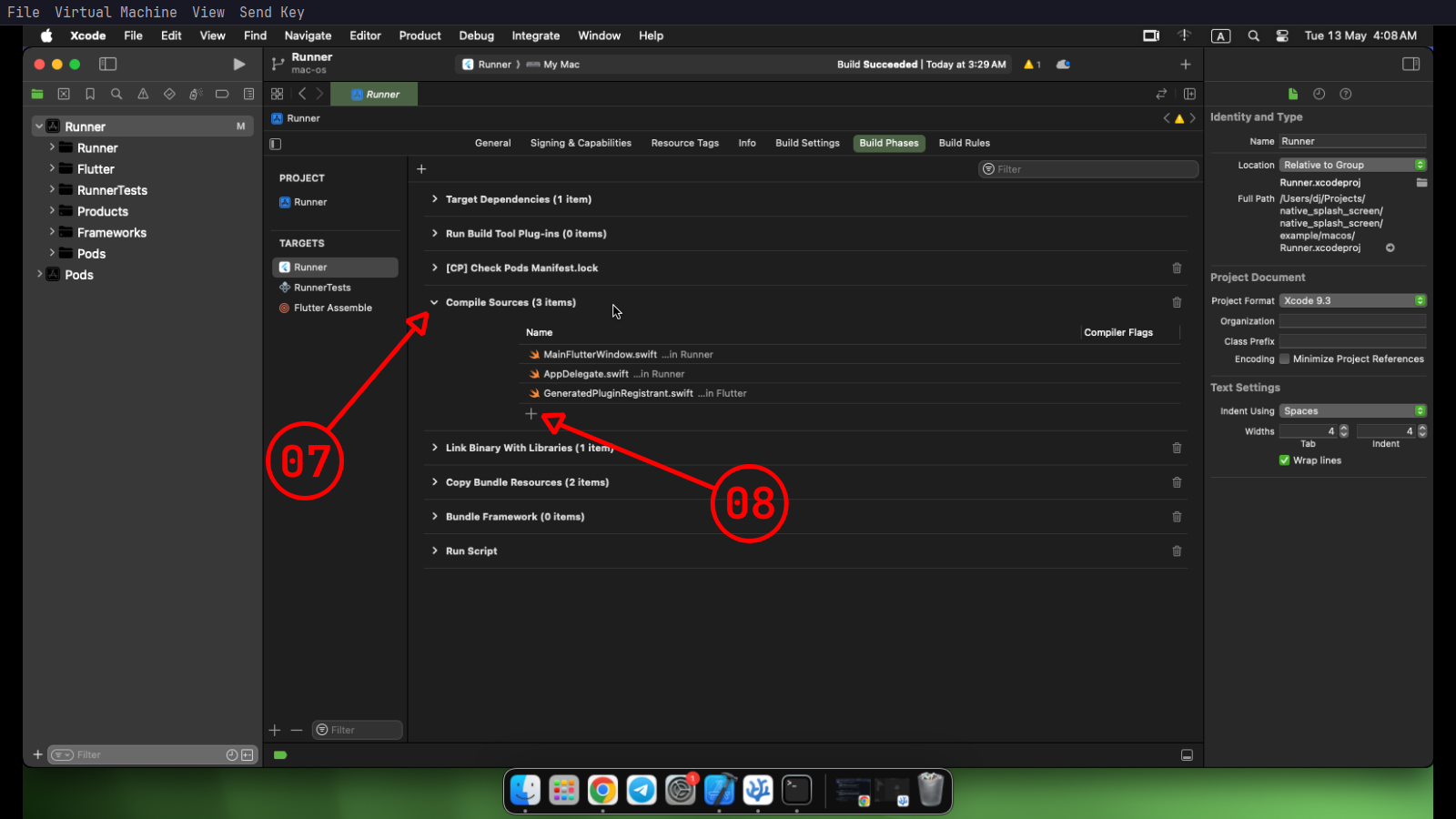Image resolution: width=1456 pixels, height=819 pixels.
Task: Open the Breakpoint navigator
Action: [222, 94]
